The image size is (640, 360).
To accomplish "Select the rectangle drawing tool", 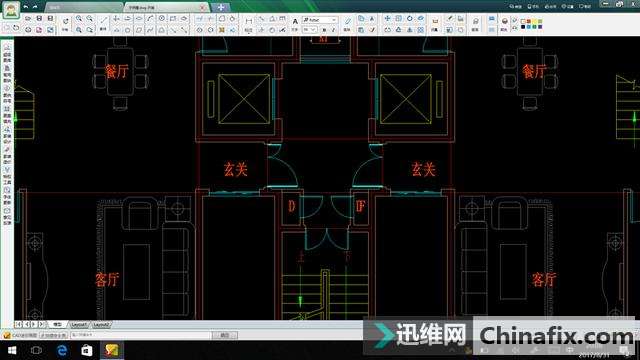I will click(x=173, y=18).
